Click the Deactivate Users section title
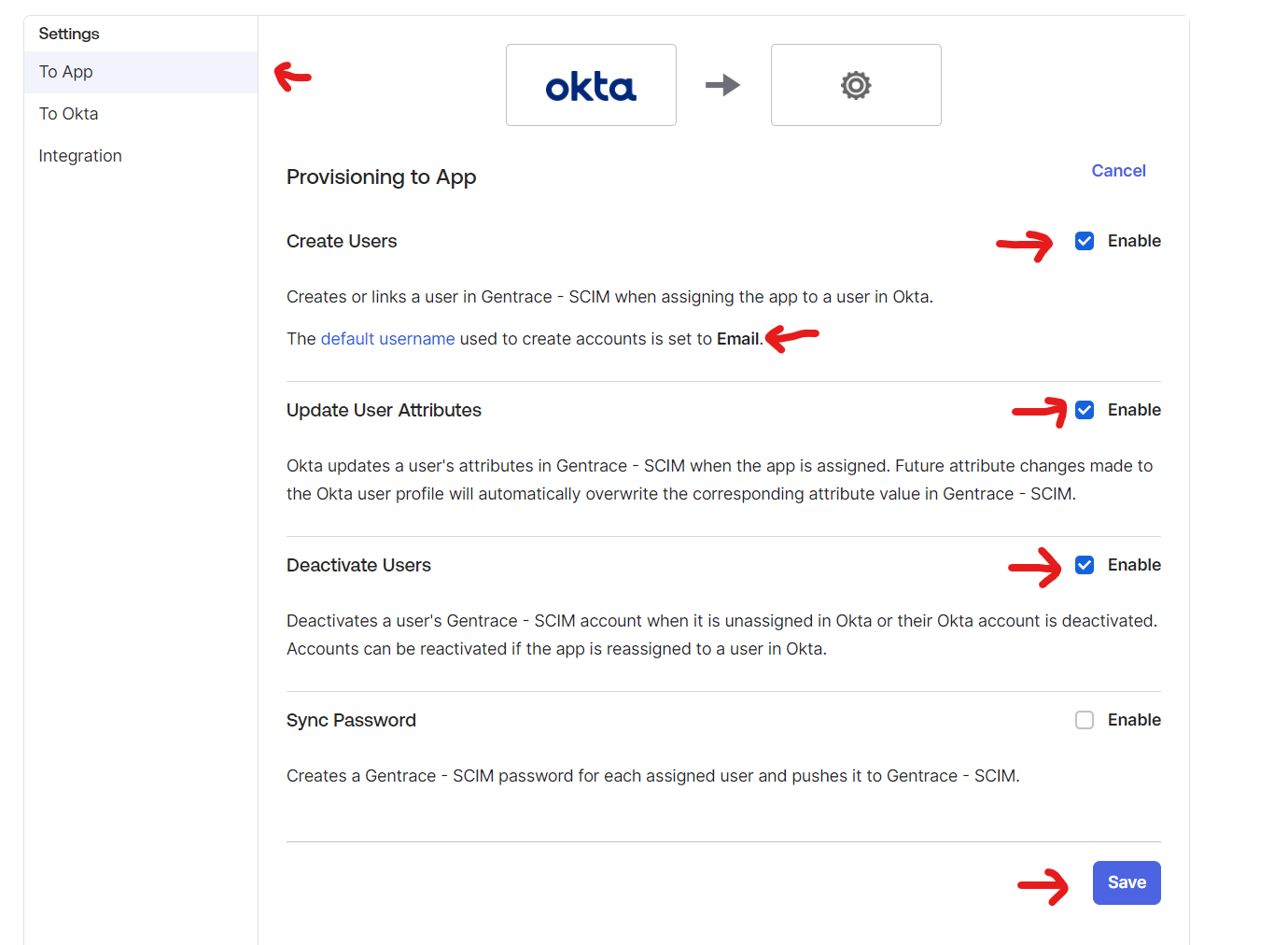The height and width of the screenshot is (945, 1288). point(358,564)
